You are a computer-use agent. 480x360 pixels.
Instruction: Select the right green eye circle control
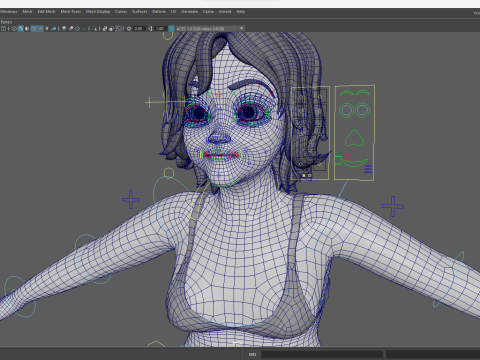pyautogui.click(x=362, y=110)
